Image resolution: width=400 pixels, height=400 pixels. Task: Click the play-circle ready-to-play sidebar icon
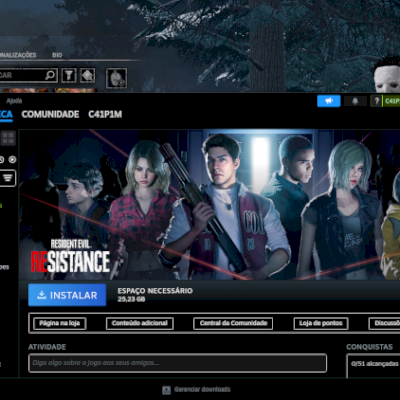12,160
